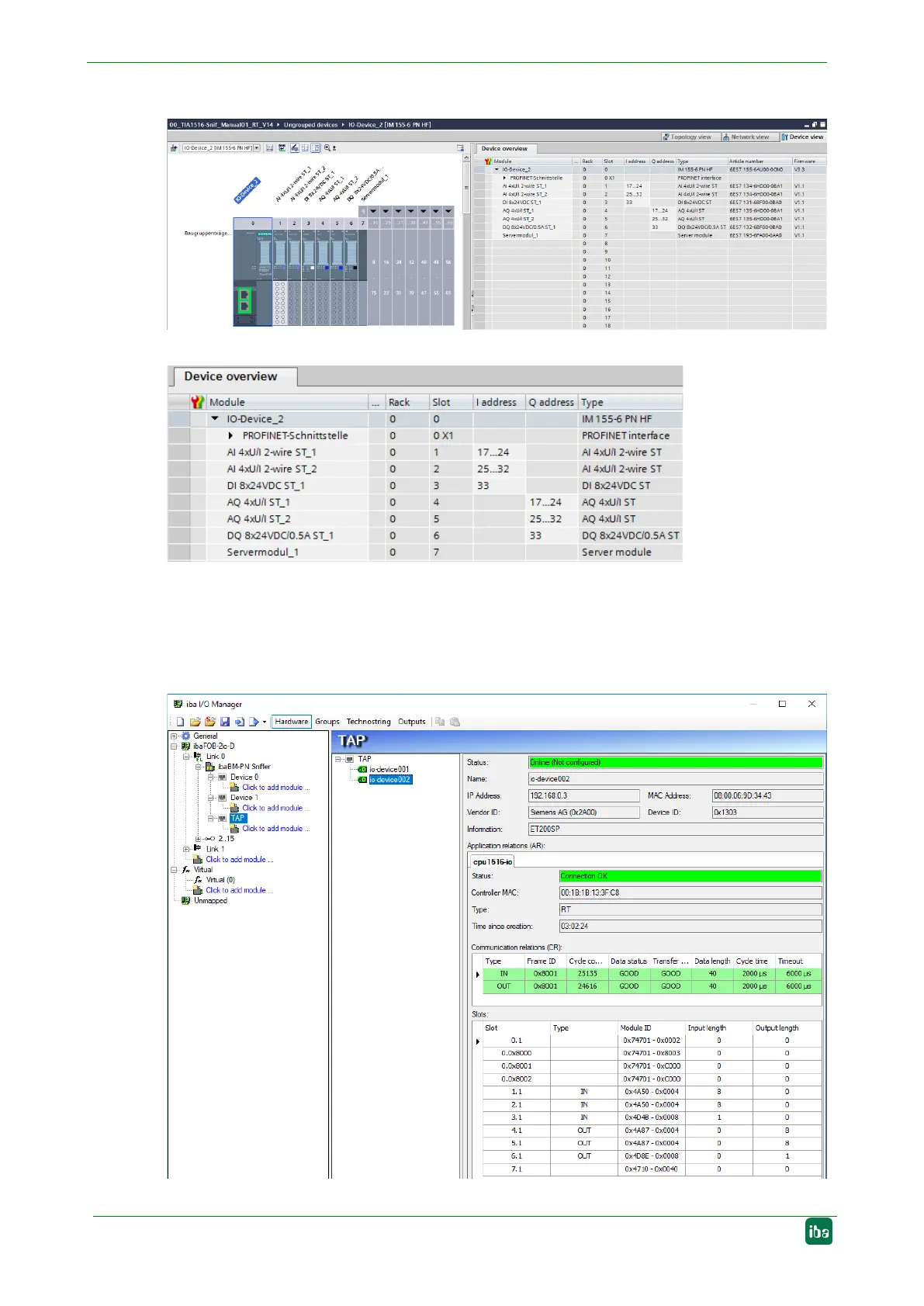This screenshot has height=1306, width=924.
Task: Click the New project icon in iba toolbar
Action: (x=181, y=722)
